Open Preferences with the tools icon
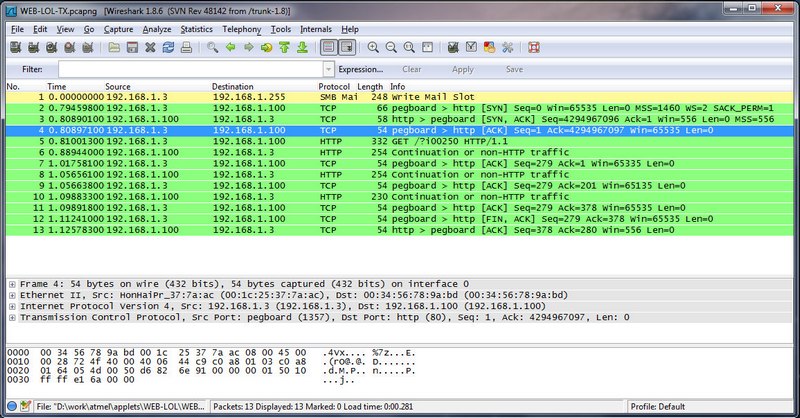800x418 pixels. click(508, 47)
